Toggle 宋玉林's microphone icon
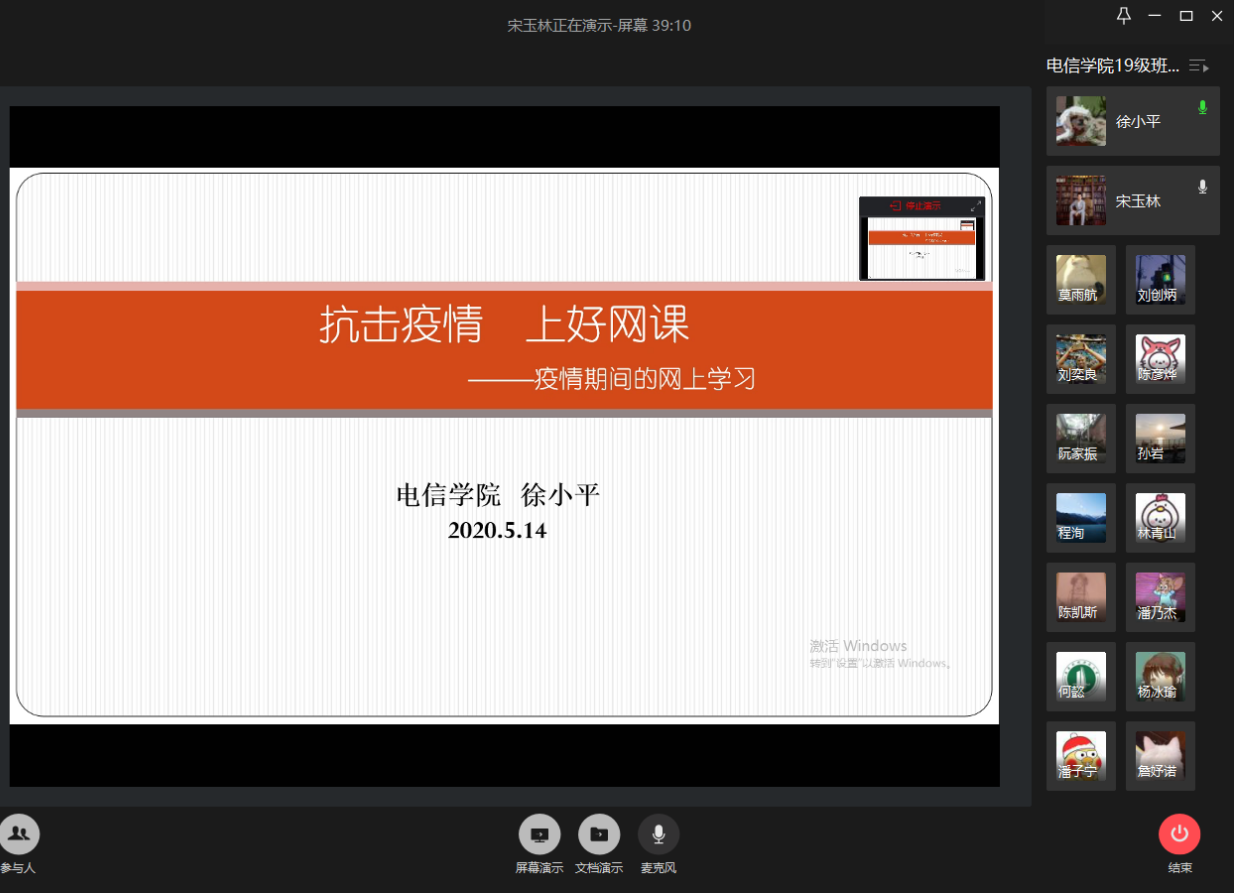 (x=1202, y=187)
